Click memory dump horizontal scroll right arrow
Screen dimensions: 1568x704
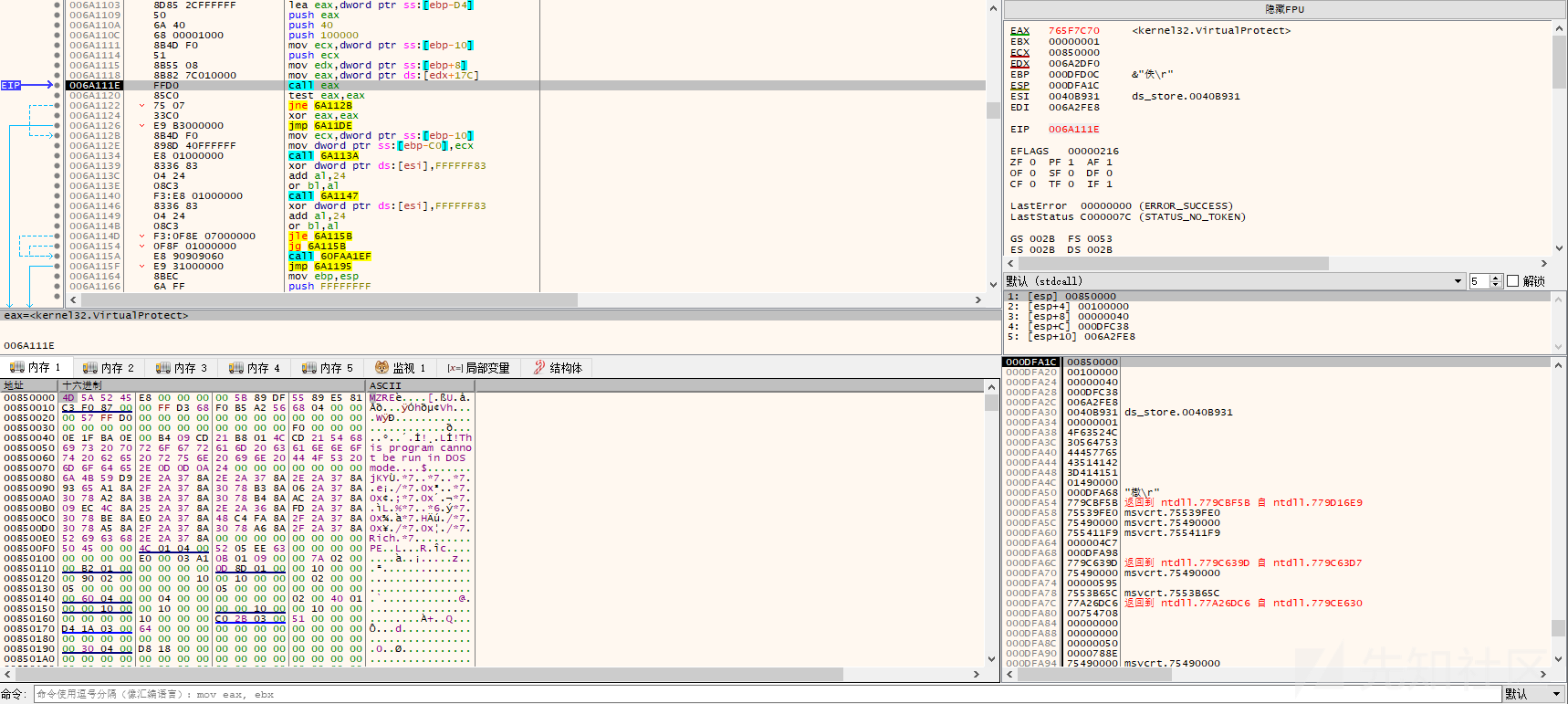point(976,674)
